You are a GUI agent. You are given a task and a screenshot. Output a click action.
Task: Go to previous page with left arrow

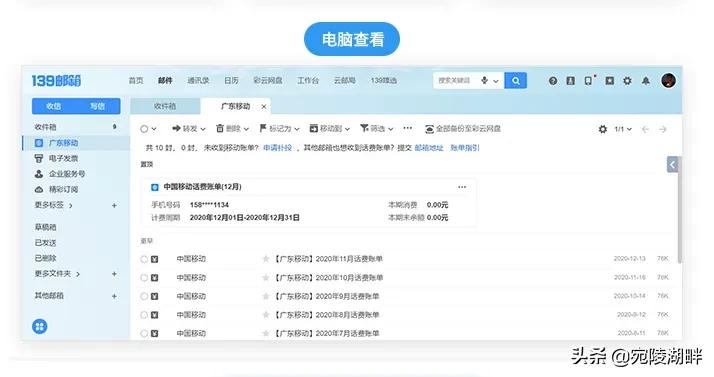click(x=645, y=129)
